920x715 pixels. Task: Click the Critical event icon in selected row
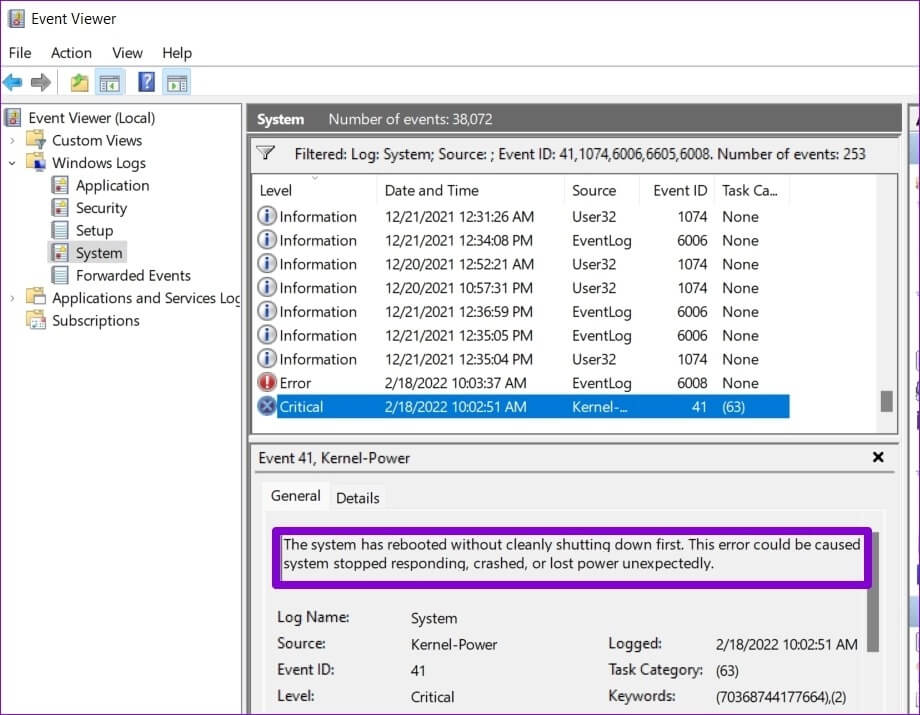267,407
